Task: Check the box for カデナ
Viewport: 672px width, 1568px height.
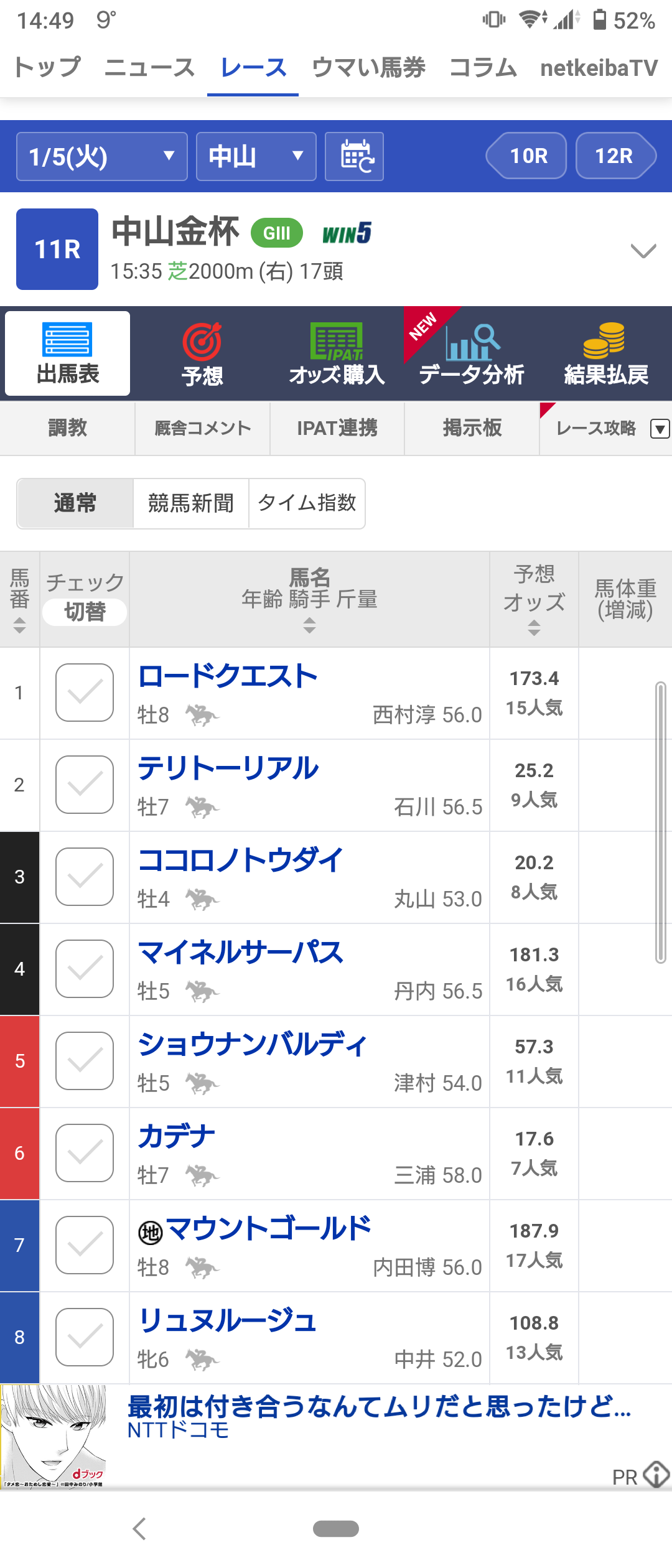Action: (85, 1153)
